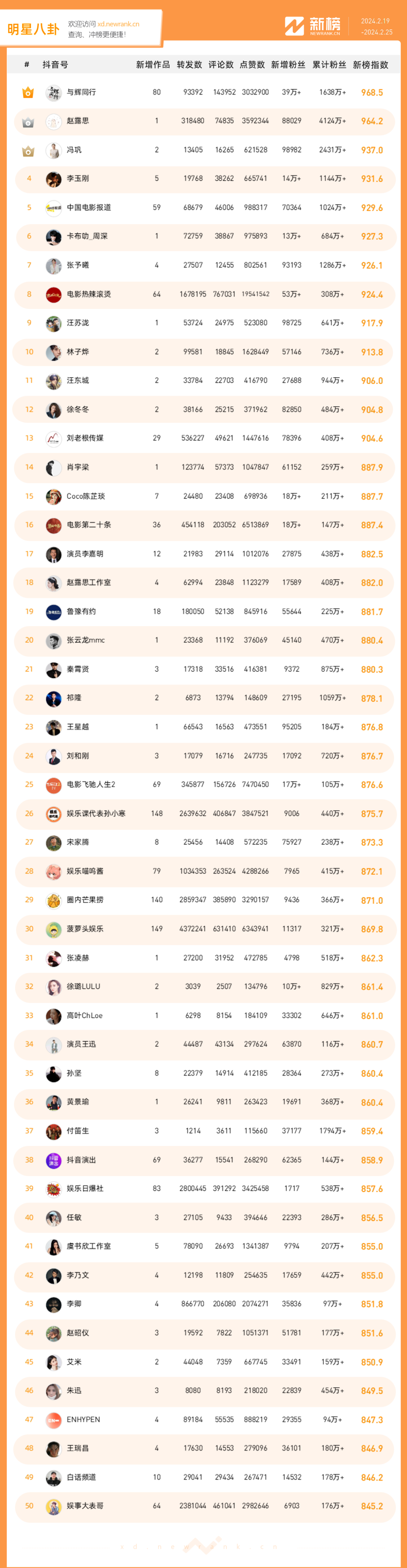The height and width of the screenshot is (1568, 407).
Task: Click the 娱事大表哥 row at rank 50
Action: pos(204,1506)
